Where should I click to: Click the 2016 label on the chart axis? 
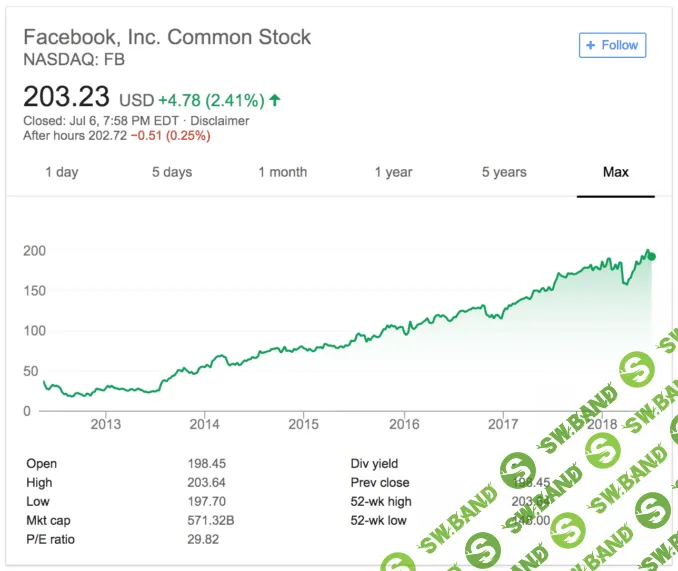click(404, 424)
